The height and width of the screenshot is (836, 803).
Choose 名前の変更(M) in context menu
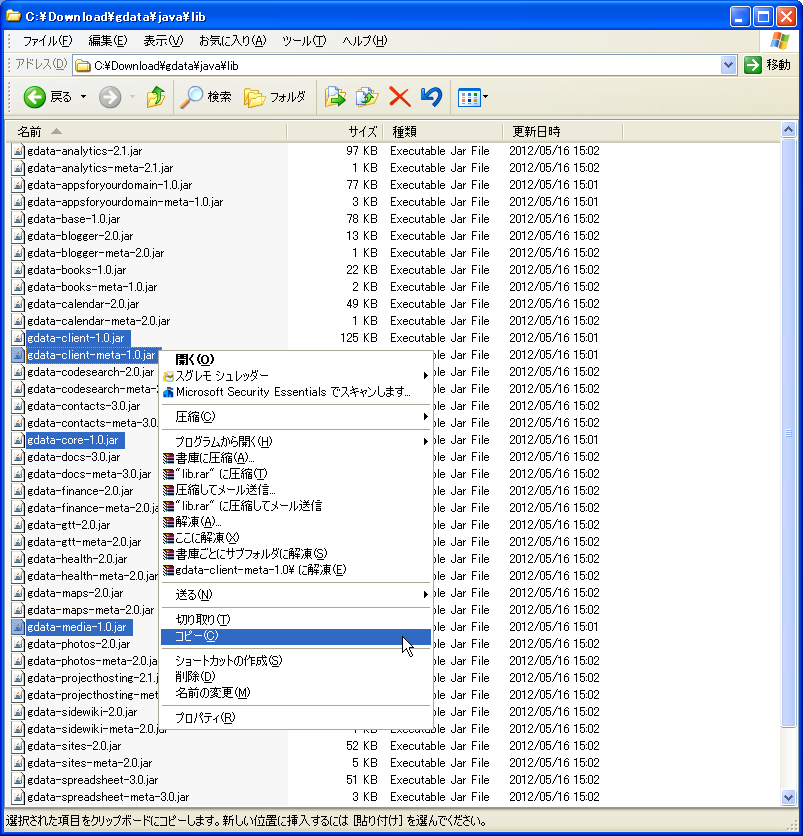coord(295,693)
